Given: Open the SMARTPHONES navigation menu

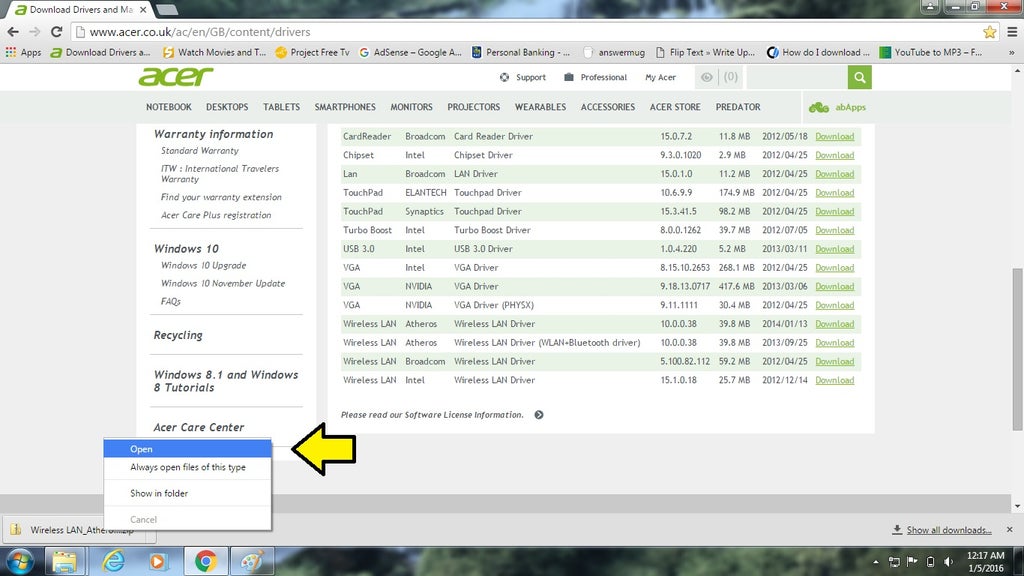Looking at the screenshot, I should point(345,107).
